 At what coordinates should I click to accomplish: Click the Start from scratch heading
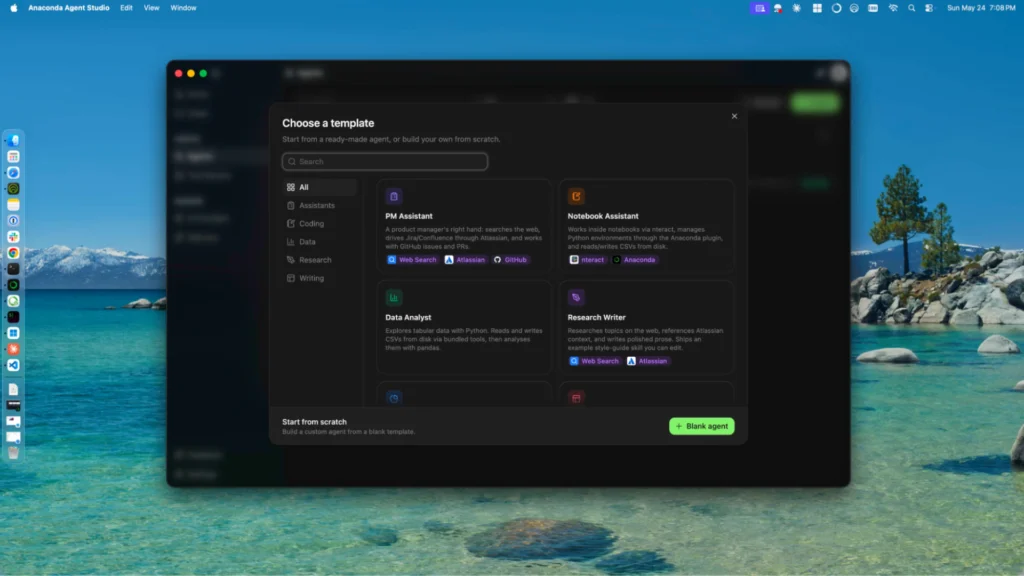click(314, 422)
